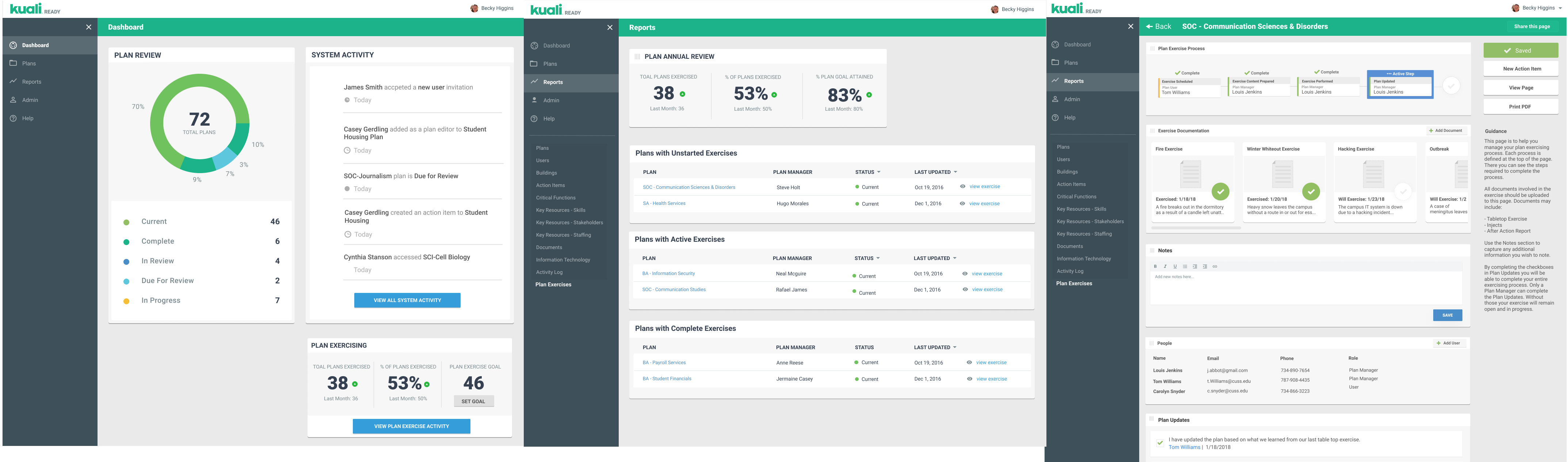1568x462 pixels.
Task: Click the Back arrow in SOC header
Action: (x=1150, y=27)
